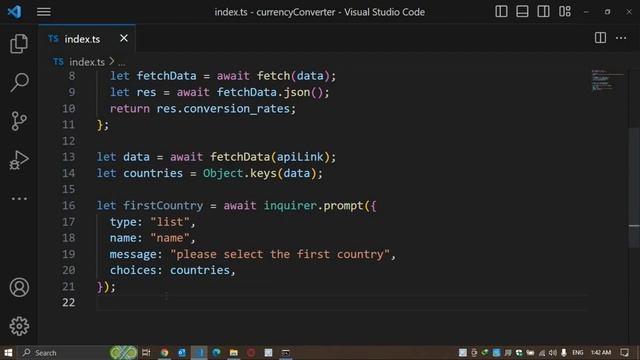This screenshot has width=640, height=360.
Task: Click countries value on the choices line
Action: coord(200,270)
